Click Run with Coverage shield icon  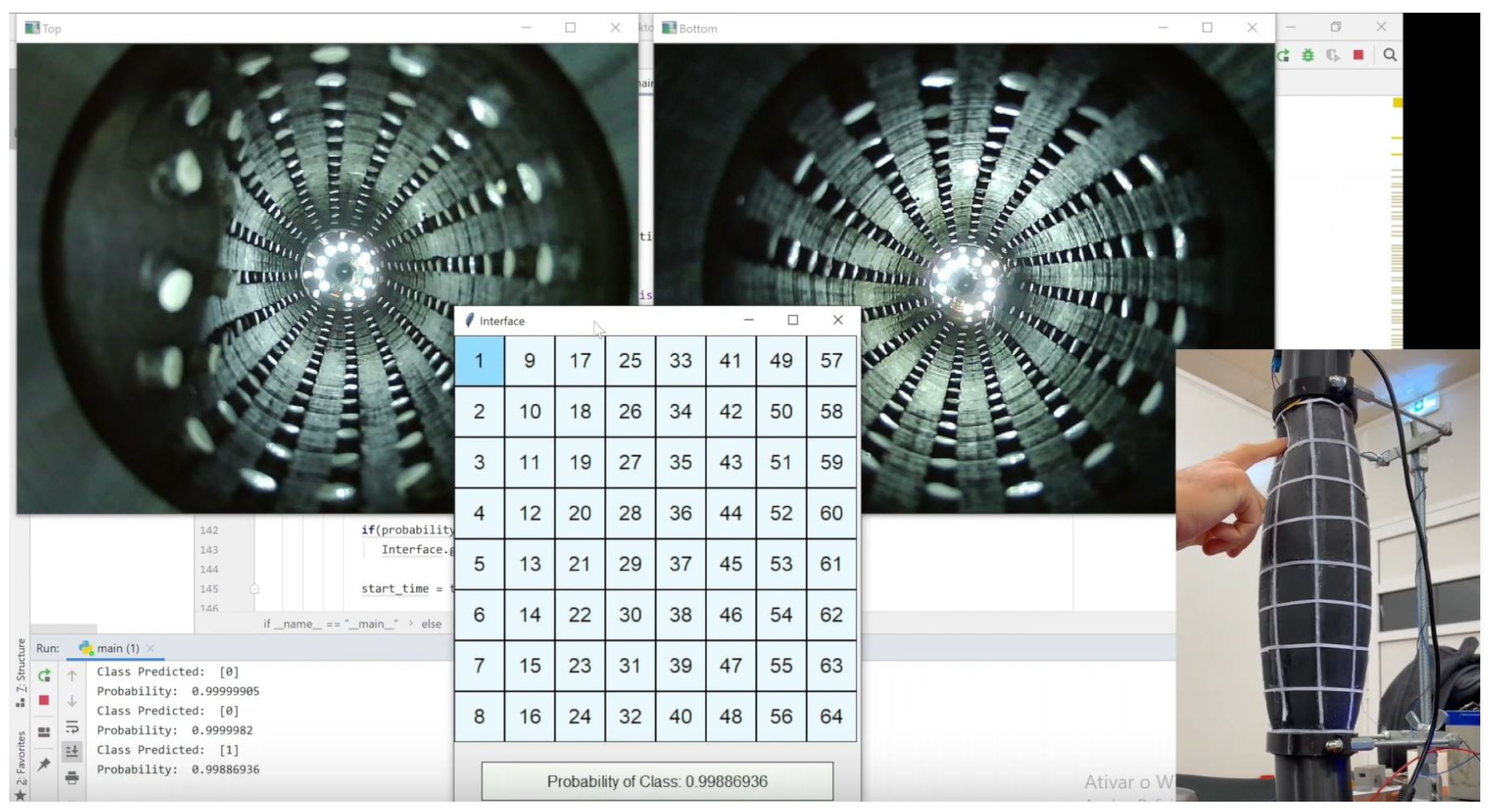coord(1333,56)
